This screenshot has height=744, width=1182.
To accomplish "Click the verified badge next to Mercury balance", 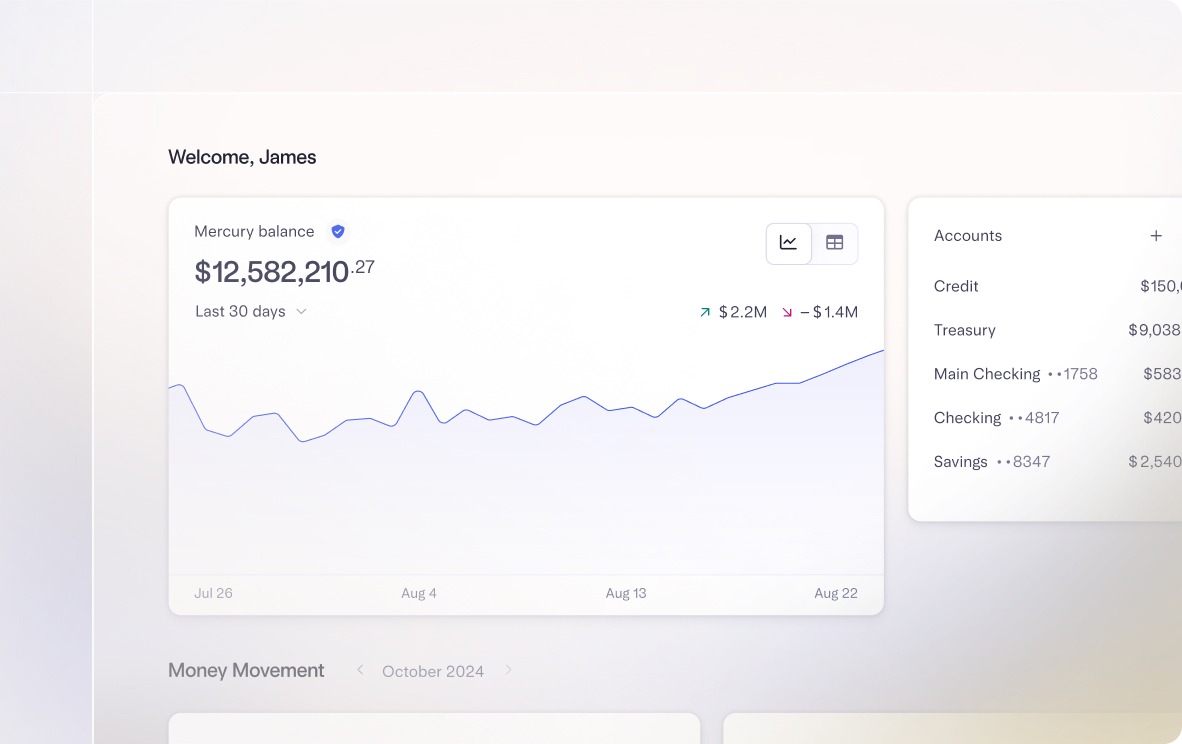I will pos(337,231).
